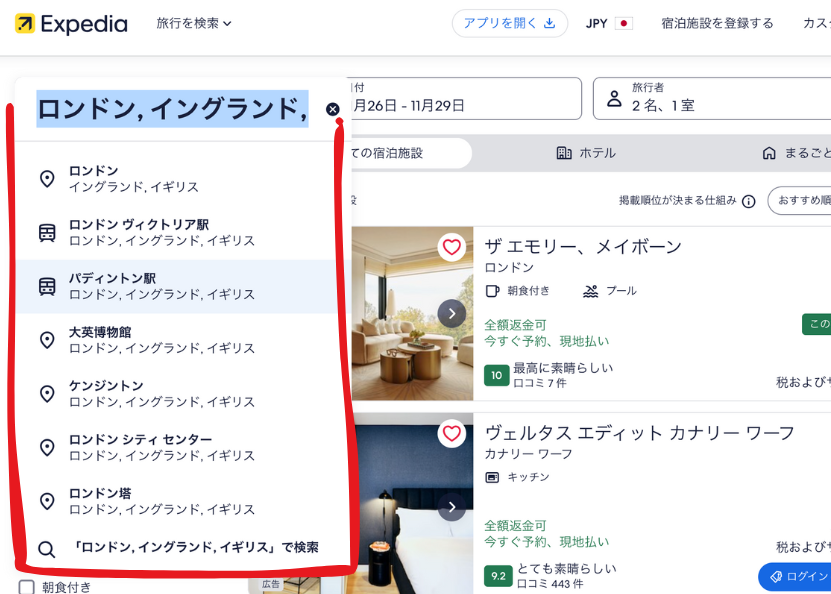This screenshot has height=594, width=831.
Task: Open the 旅行を検索 dropdown menu
Action: point(194,23)
